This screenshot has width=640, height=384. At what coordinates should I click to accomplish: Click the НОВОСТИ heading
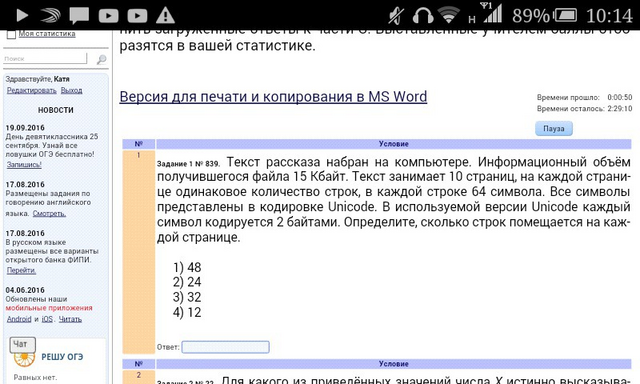click(x=56, y=110)
